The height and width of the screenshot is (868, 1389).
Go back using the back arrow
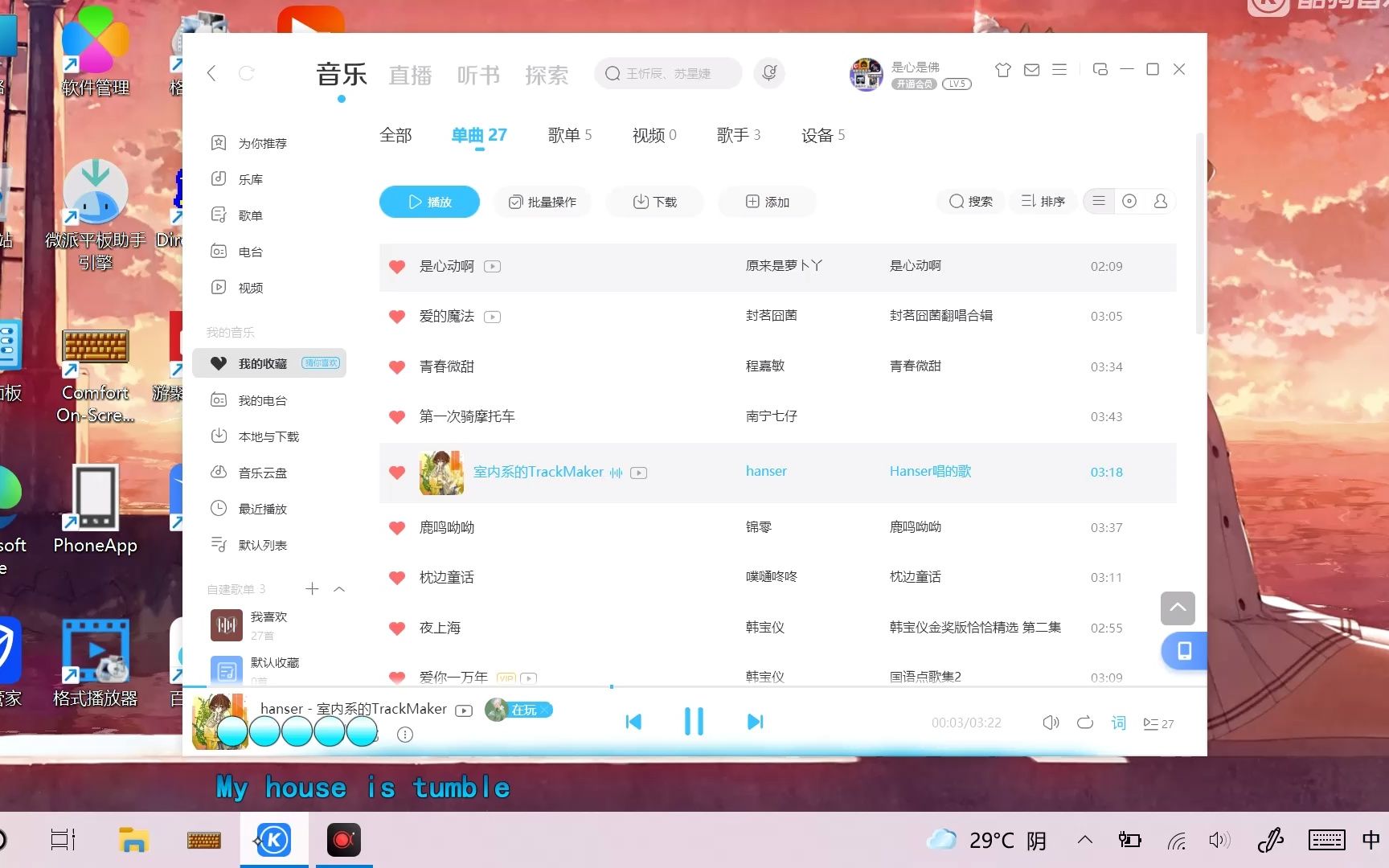tap(211, 73)
